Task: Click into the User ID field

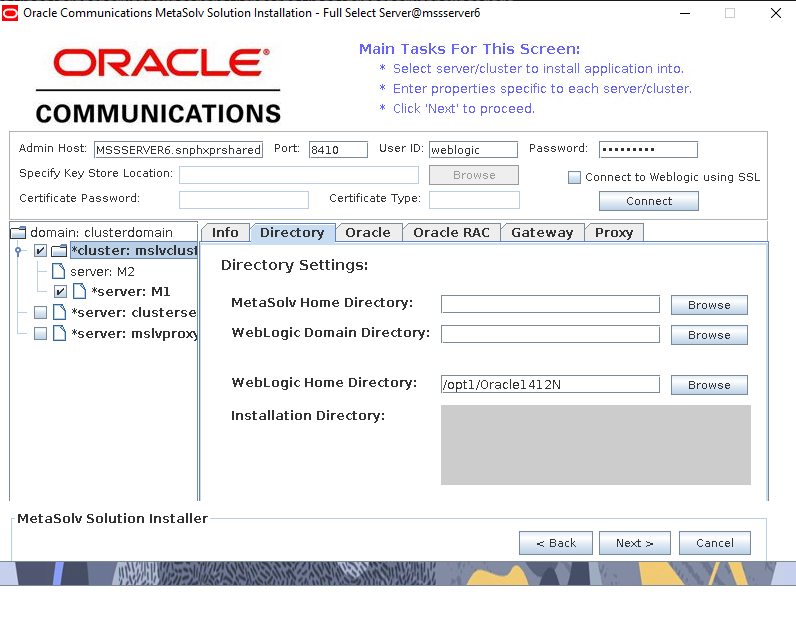Action: click(x=473, y=150)
